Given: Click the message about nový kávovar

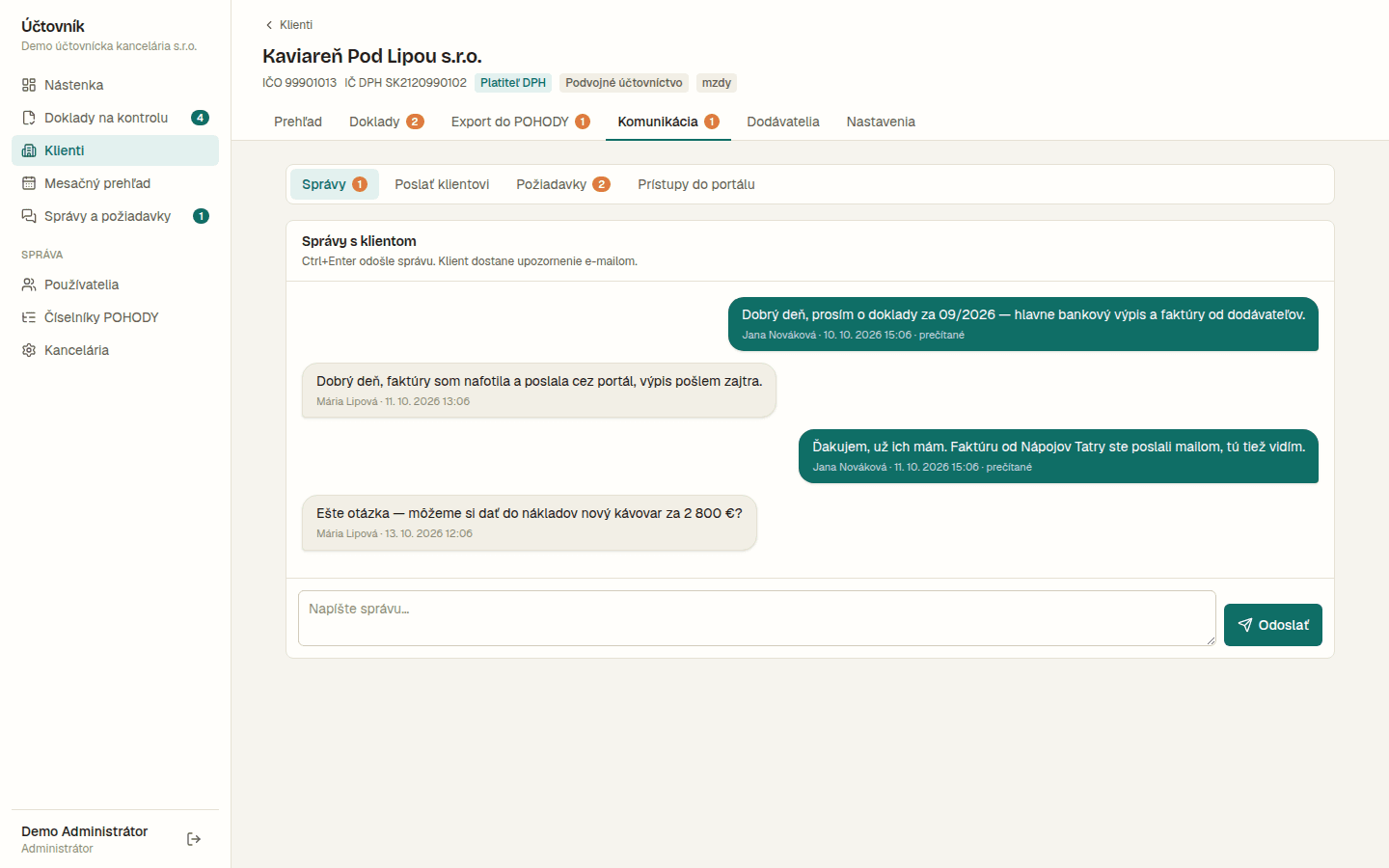Looking at the screenshot, I should (530, 523).
